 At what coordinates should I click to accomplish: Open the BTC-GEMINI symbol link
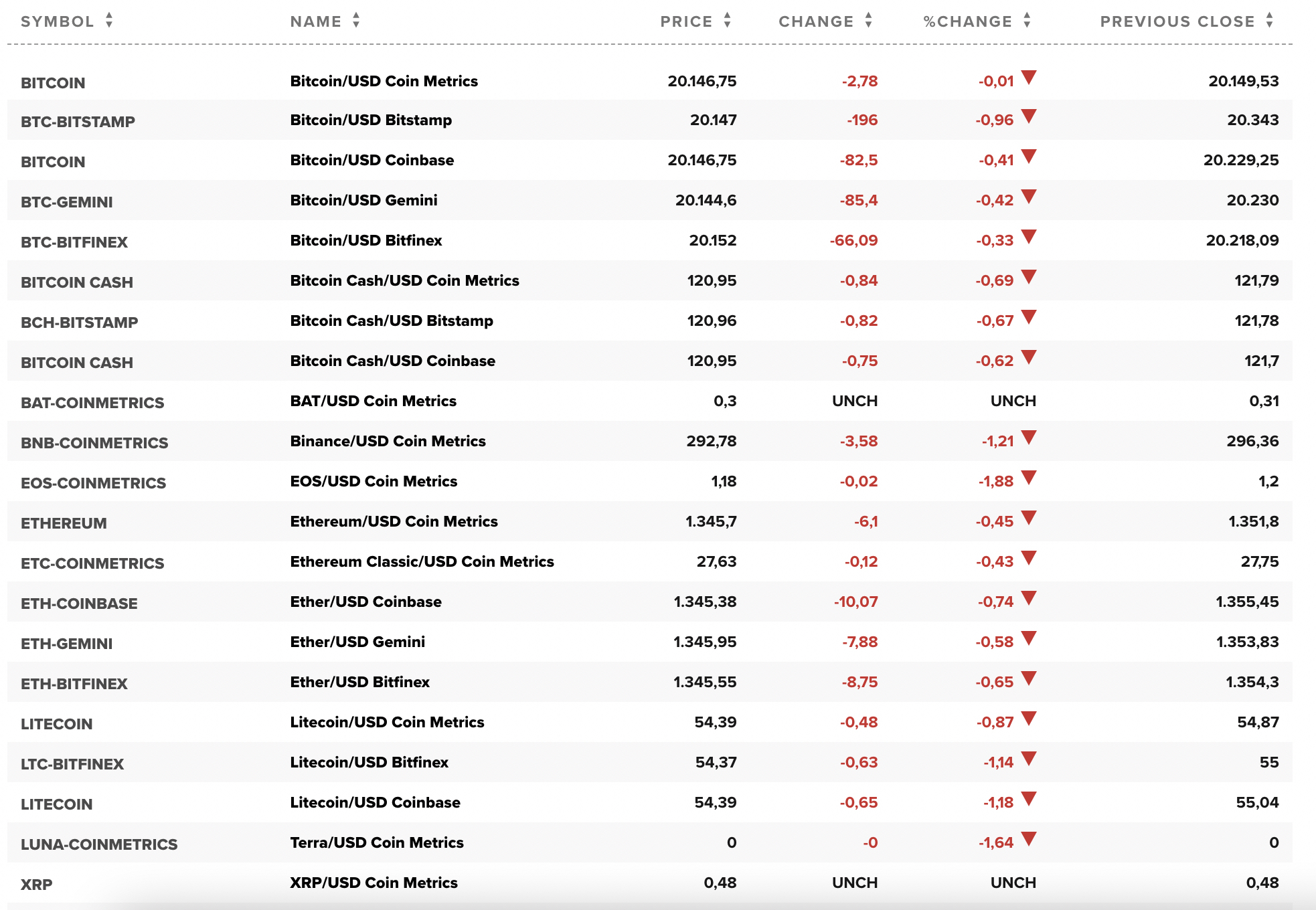click(x=67, y=202)
